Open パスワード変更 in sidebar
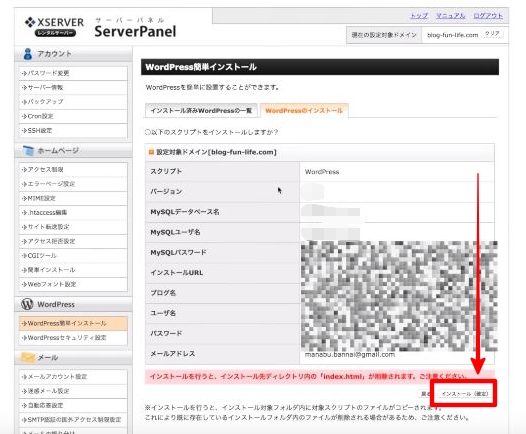526x434 pixels. [73, 73]
